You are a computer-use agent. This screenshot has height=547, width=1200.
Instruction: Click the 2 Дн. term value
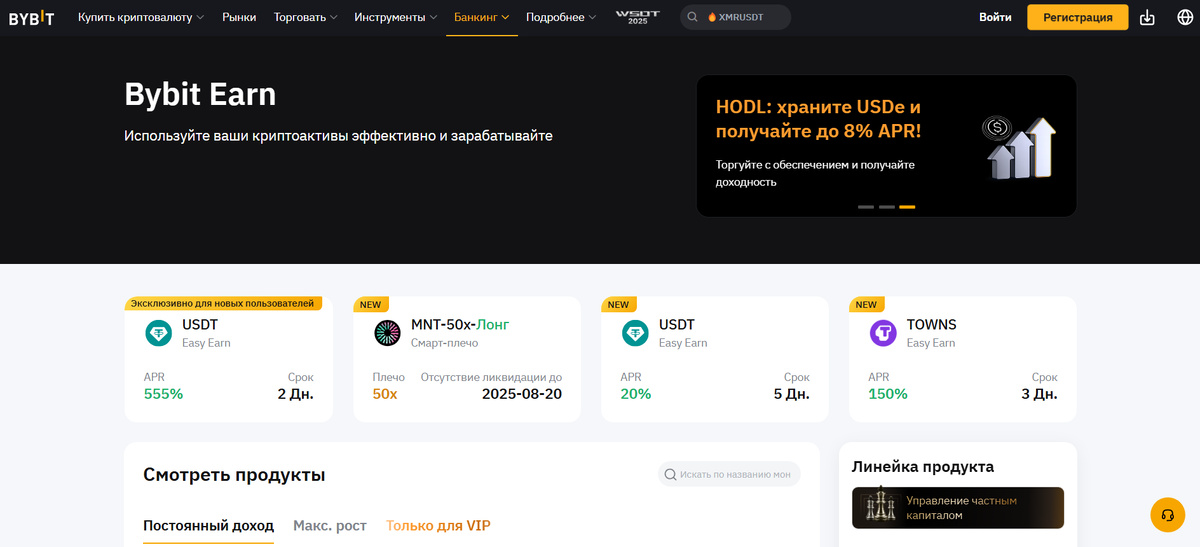click(296, 394)
